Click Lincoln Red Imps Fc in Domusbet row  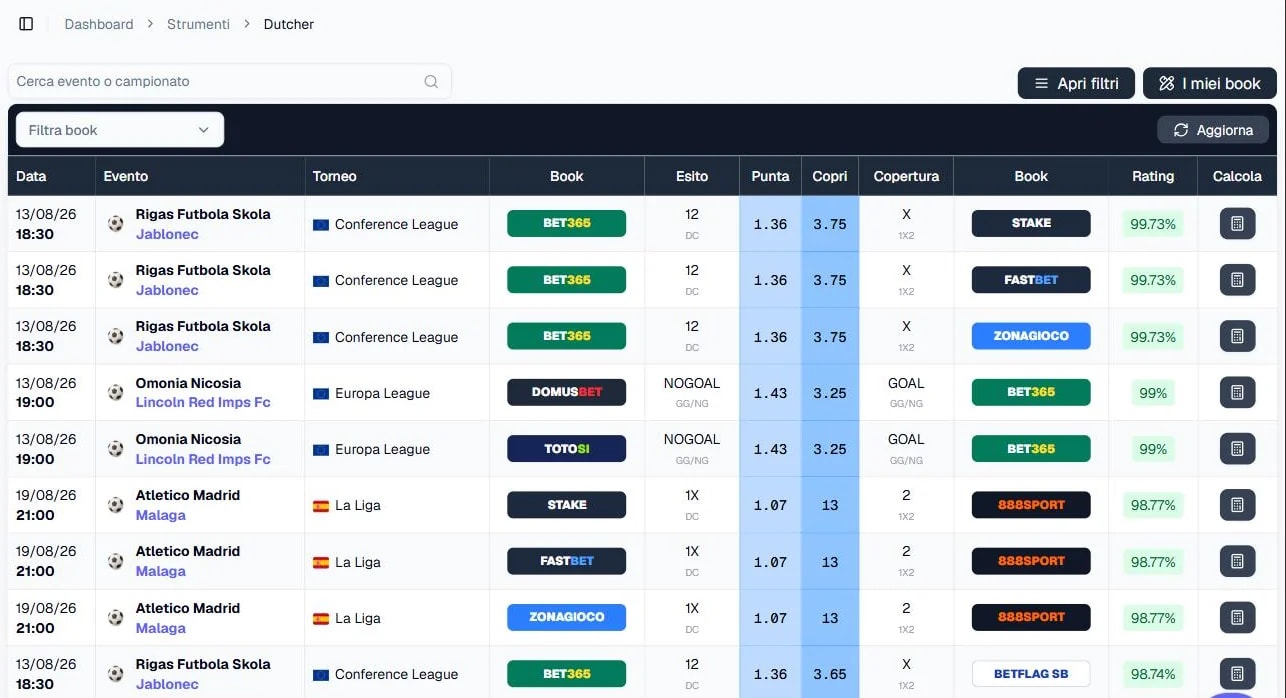[x=203, y=403]
